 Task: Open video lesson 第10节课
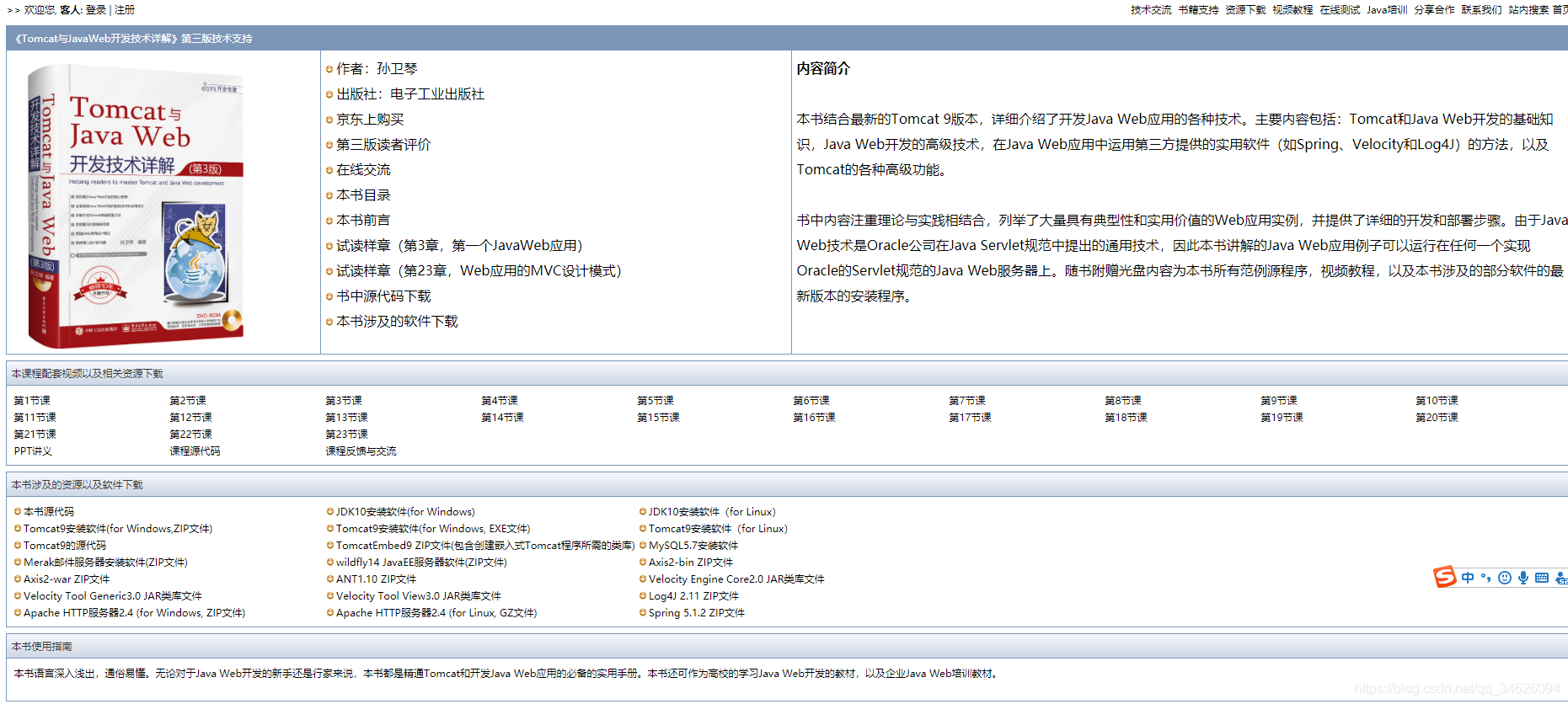(x=1437, y=401)
